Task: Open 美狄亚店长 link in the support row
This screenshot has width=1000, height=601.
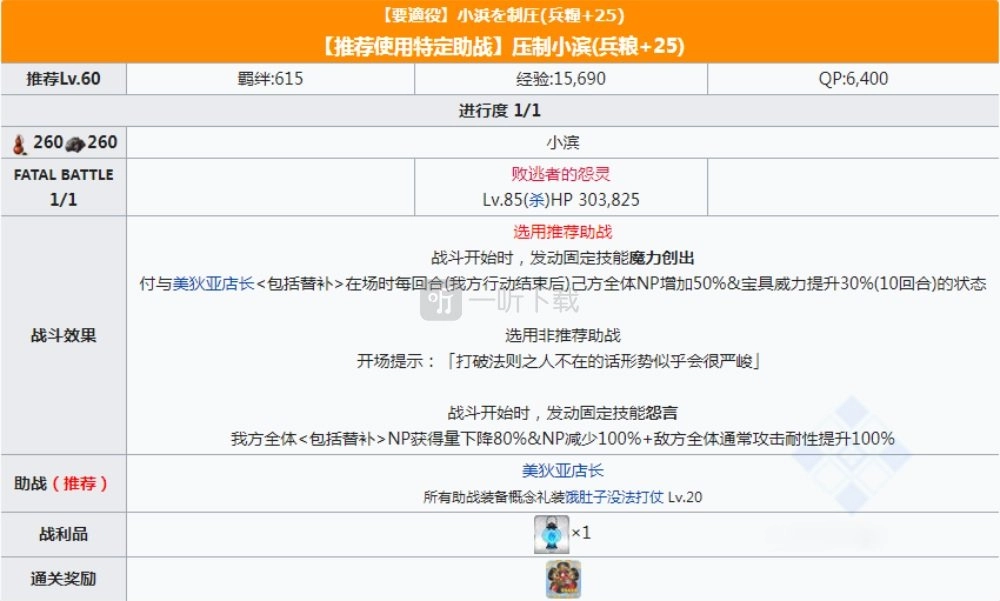Action: tap(562, 470)
